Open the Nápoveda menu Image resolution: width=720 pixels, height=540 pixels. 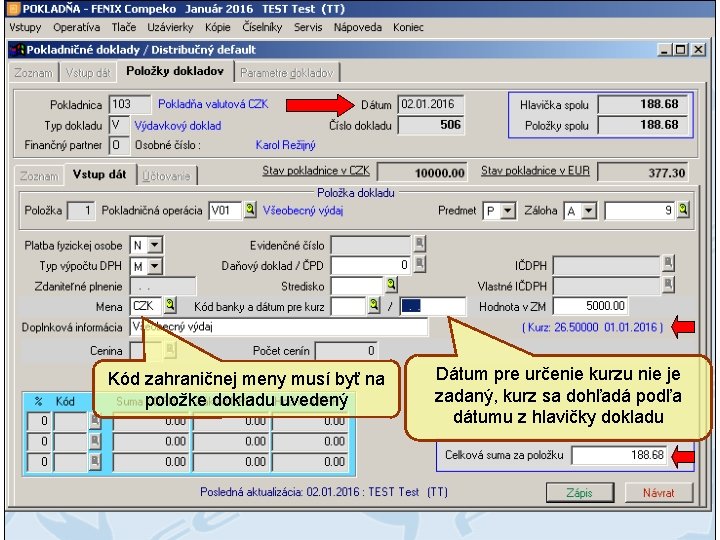tap(358, 28)
